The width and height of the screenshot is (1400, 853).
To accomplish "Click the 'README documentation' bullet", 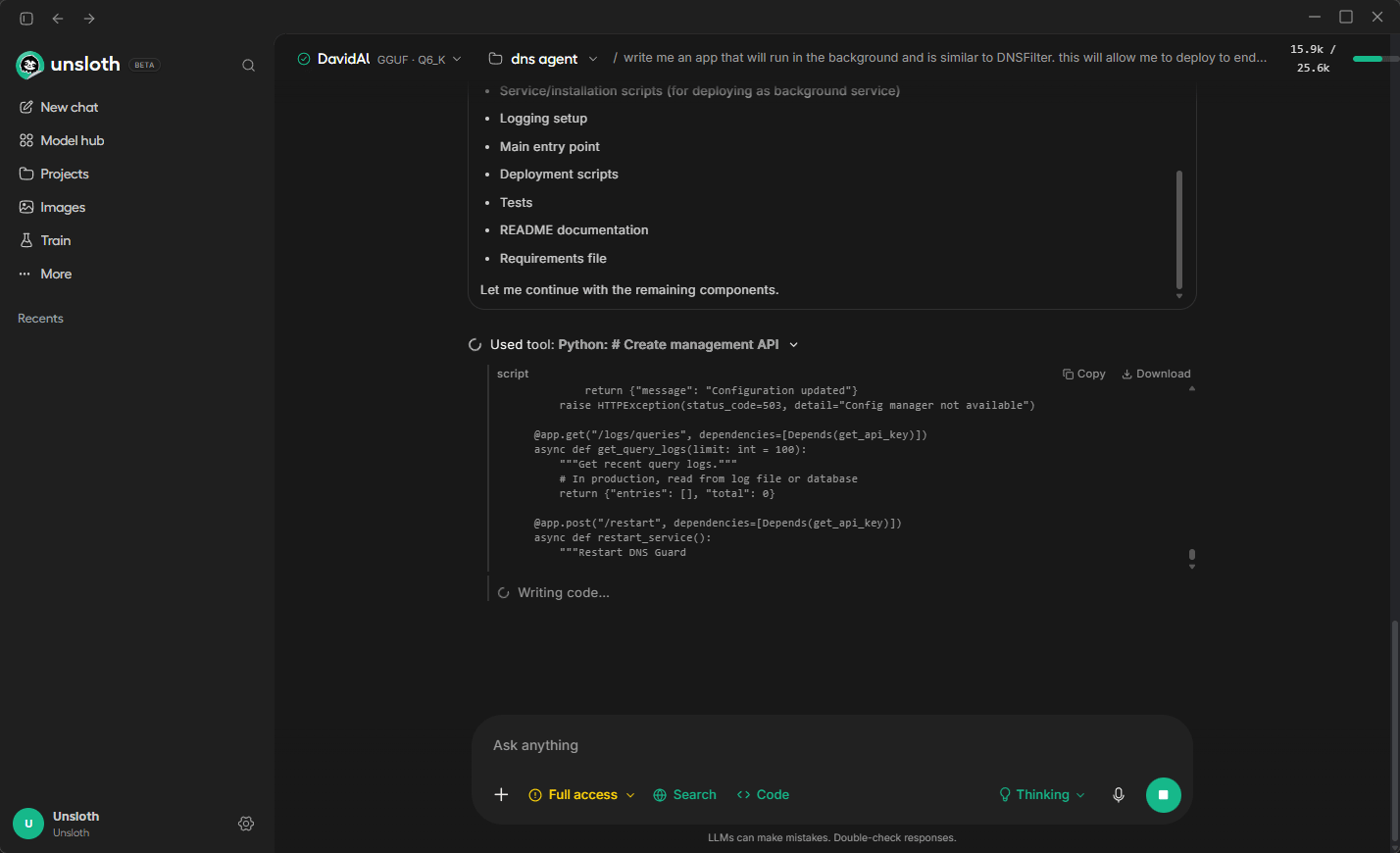I will pyautogui.click(x=574, y=230).
